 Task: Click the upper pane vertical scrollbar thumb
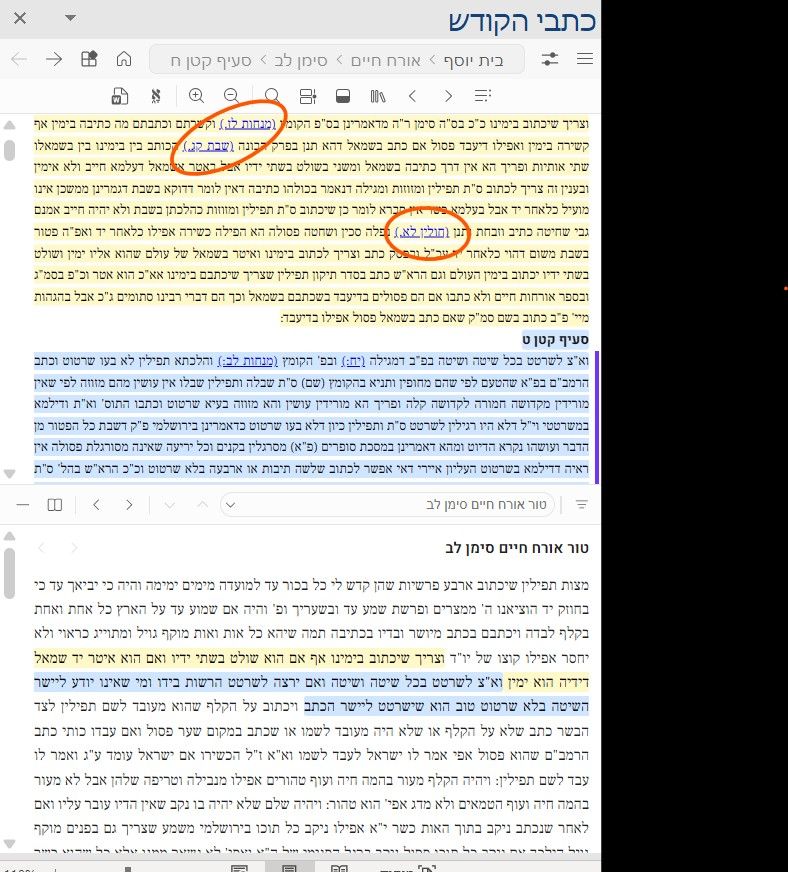[9, 150]
